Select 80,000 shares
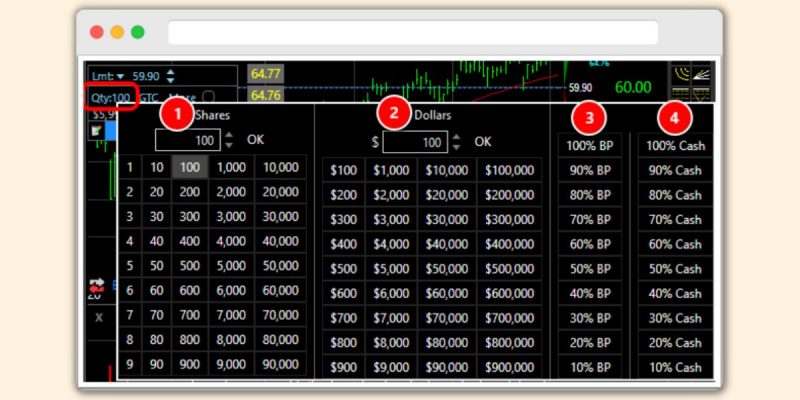Viewport: 800px width, 400px height. [x=281, y=340]
